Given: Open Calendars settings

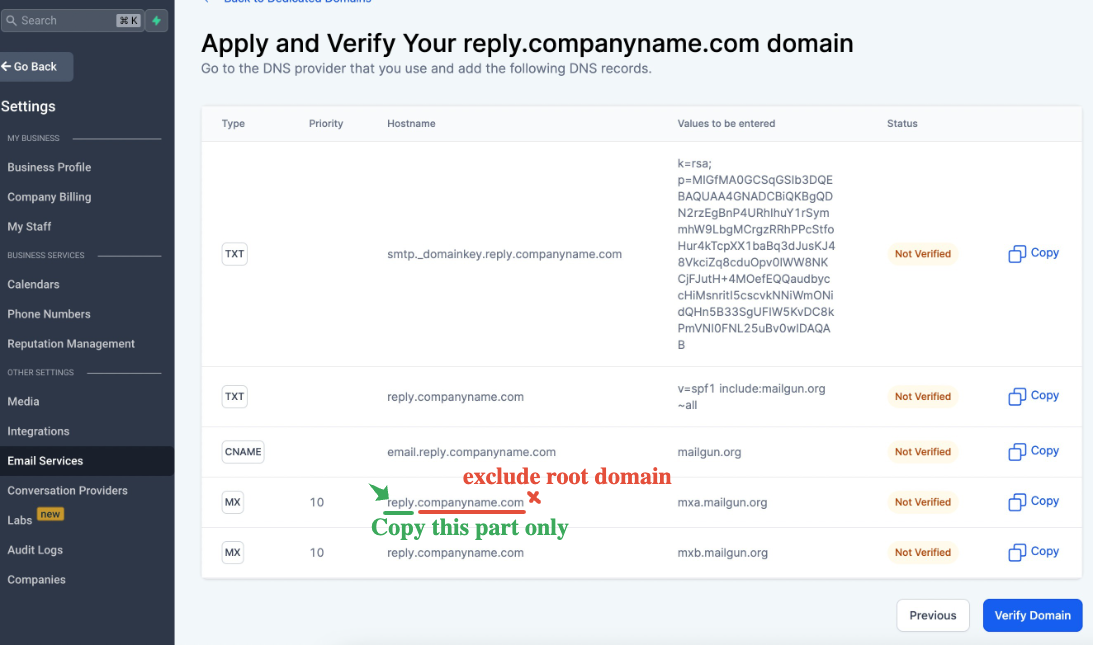Looking at the screenshot, I should tap(33, 284).
